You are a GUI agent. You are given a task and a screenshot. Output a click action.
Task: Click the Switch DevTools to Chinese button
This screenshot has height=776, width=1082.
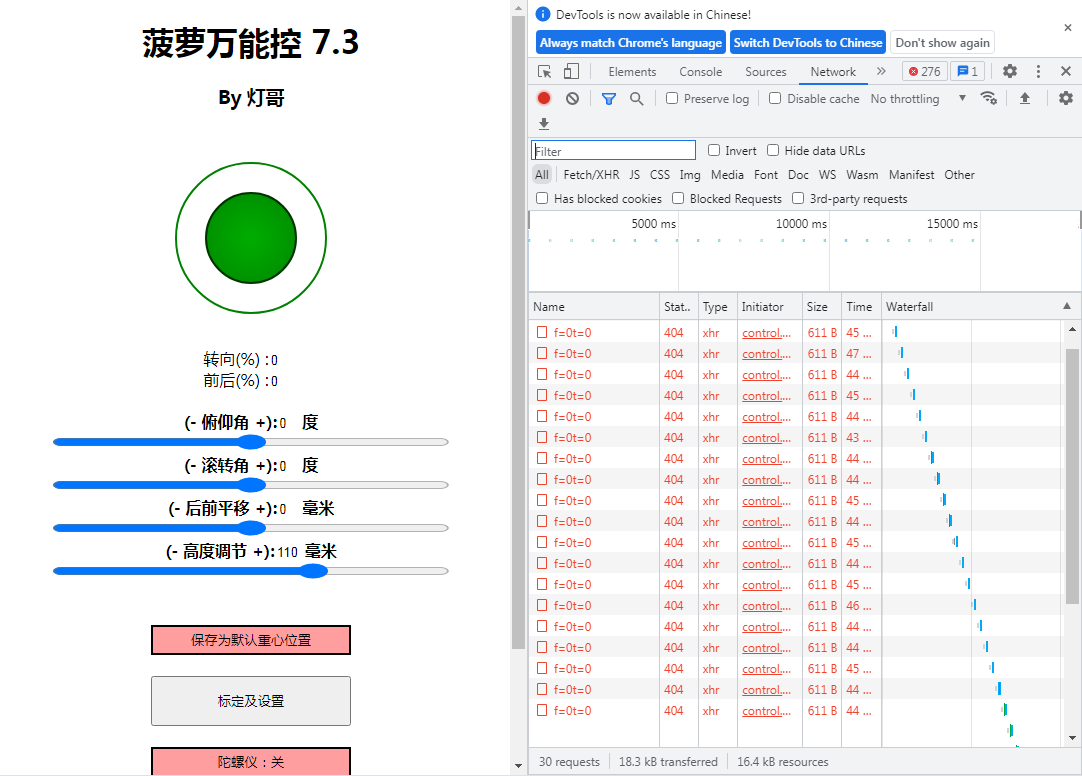[808, 42]
